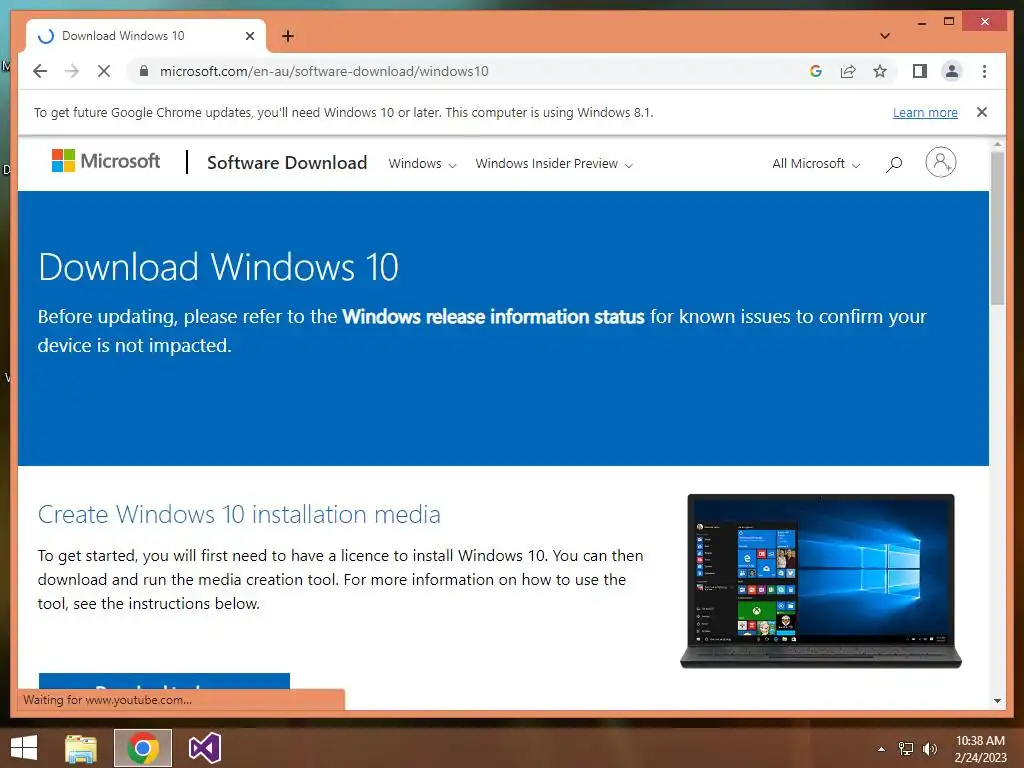Click the scrollbar up arrow
The height and width of the screenshot is (768, 1024).
[997, 144]
